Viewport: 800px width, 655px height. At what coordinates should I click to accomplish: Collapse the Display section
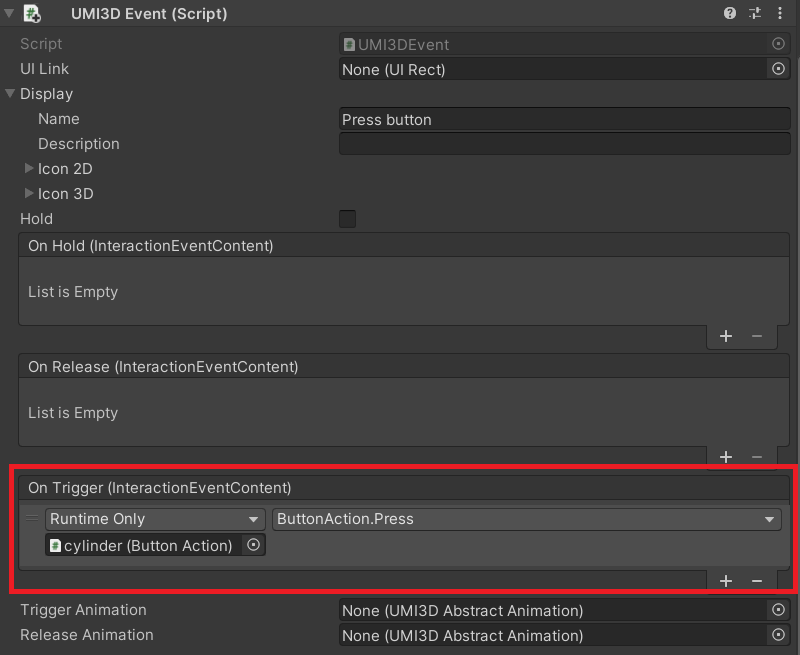[x=10, y=93]
